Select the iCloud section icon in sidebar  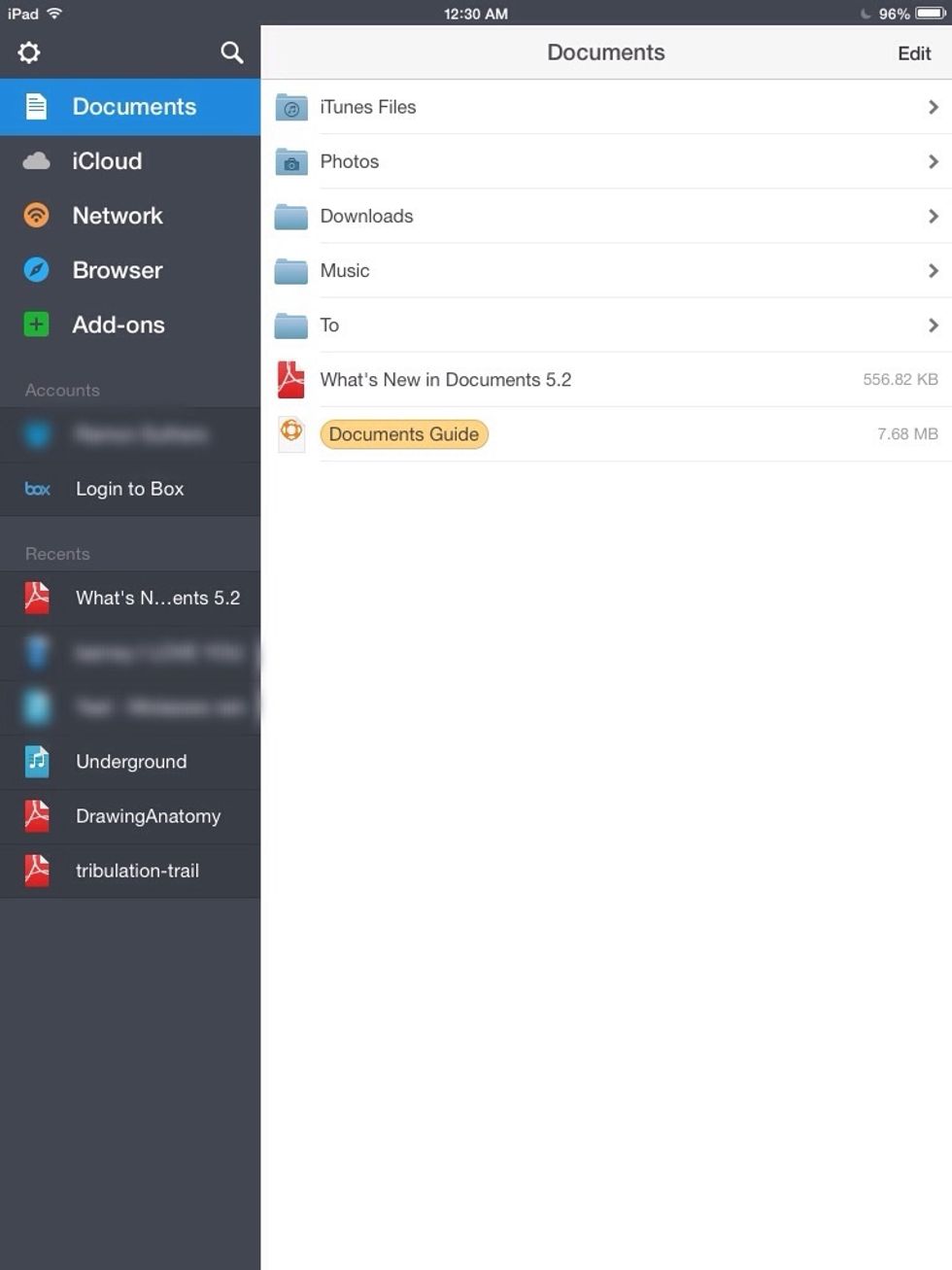[36, 161]
